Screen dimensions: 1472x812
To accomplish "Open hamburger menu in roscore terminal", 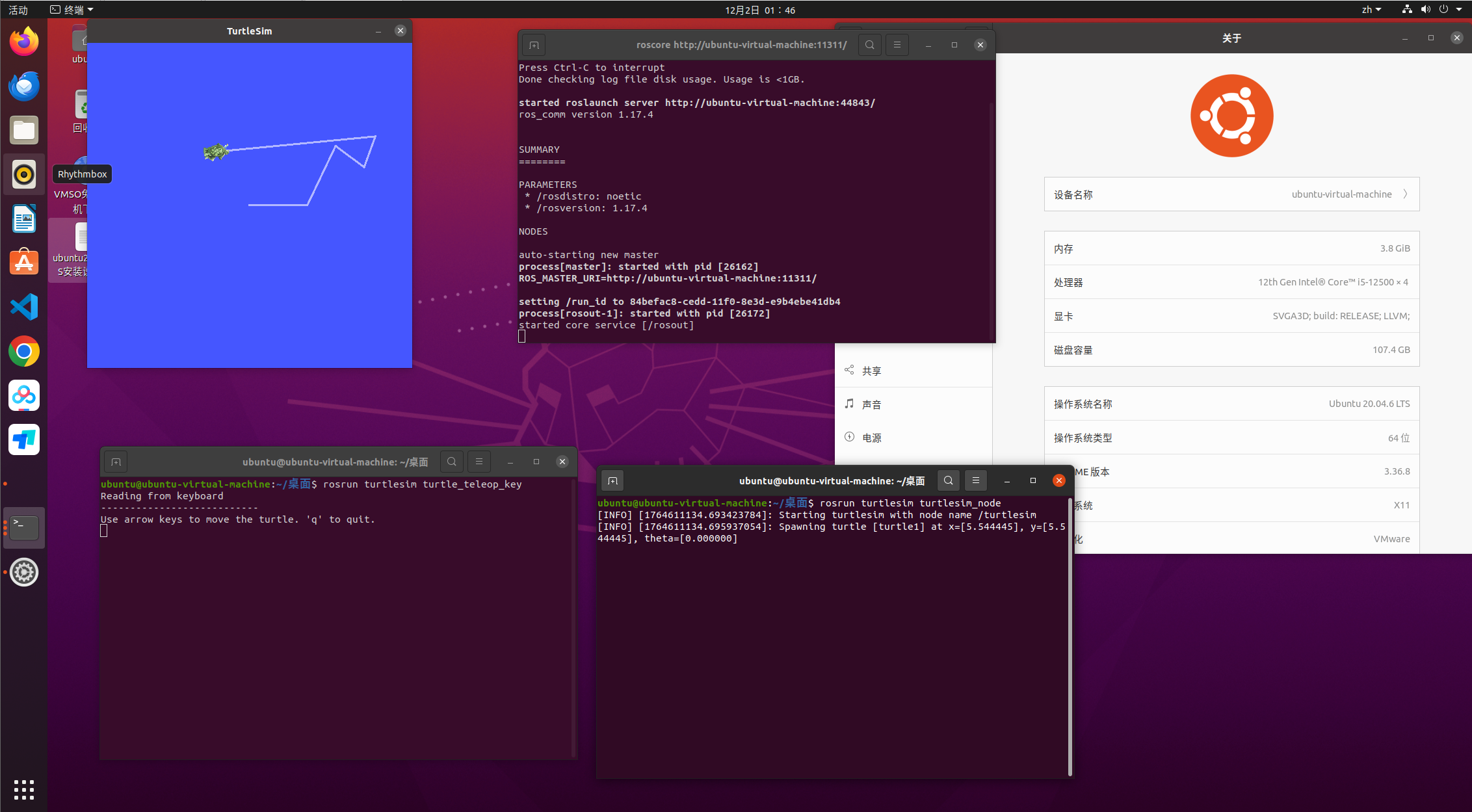I will [x=897, y=45].
